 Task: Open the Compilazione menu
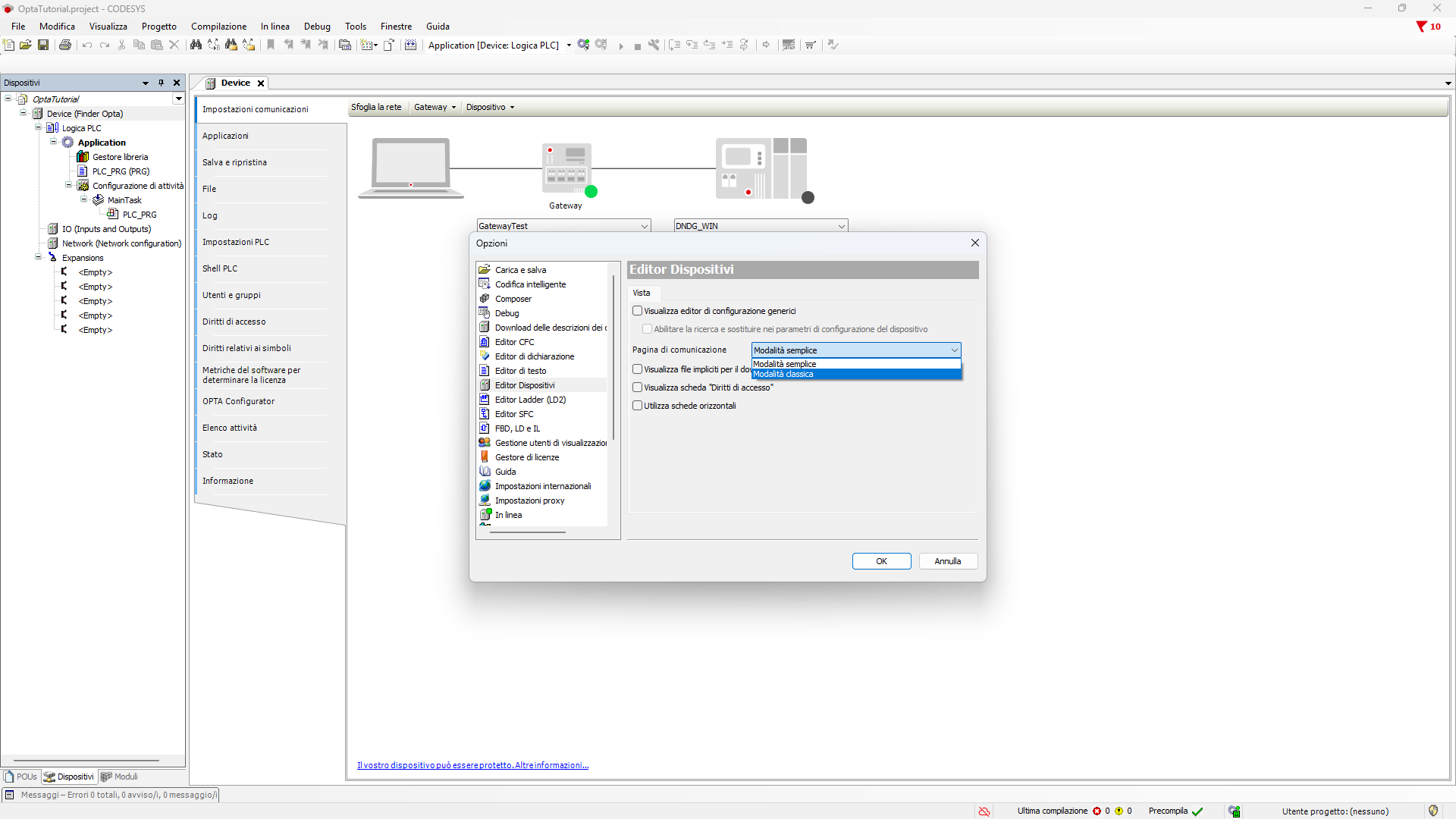(218, 27)
